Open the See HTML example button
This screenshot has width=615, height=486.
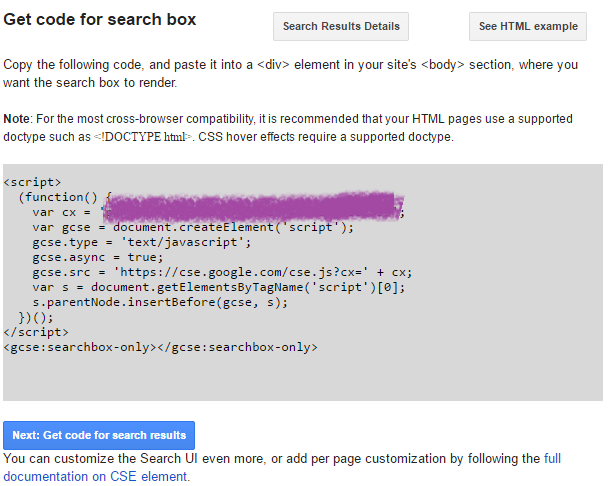[528, 27]
